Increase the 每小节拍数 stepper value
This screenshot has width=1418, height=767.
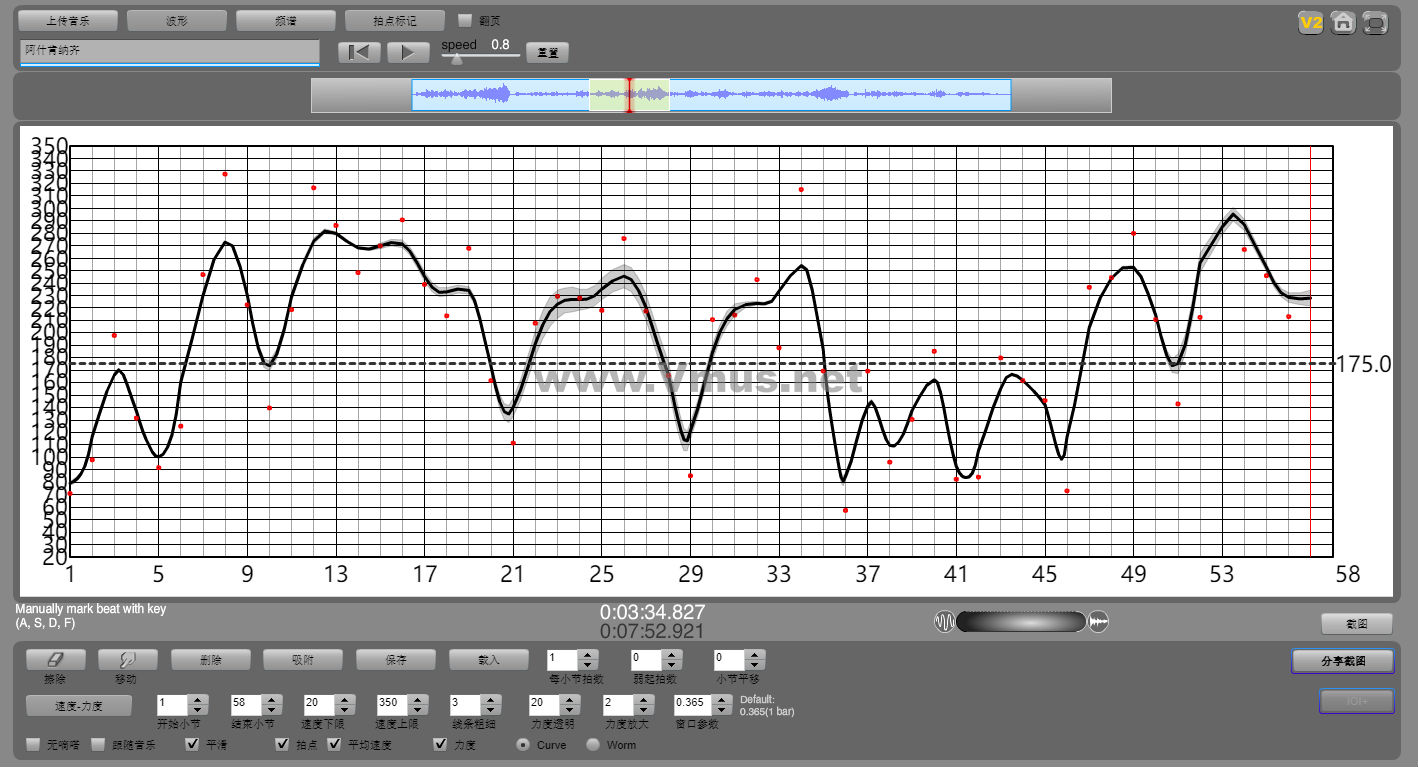pyautogui.click(x=587, y=655)
